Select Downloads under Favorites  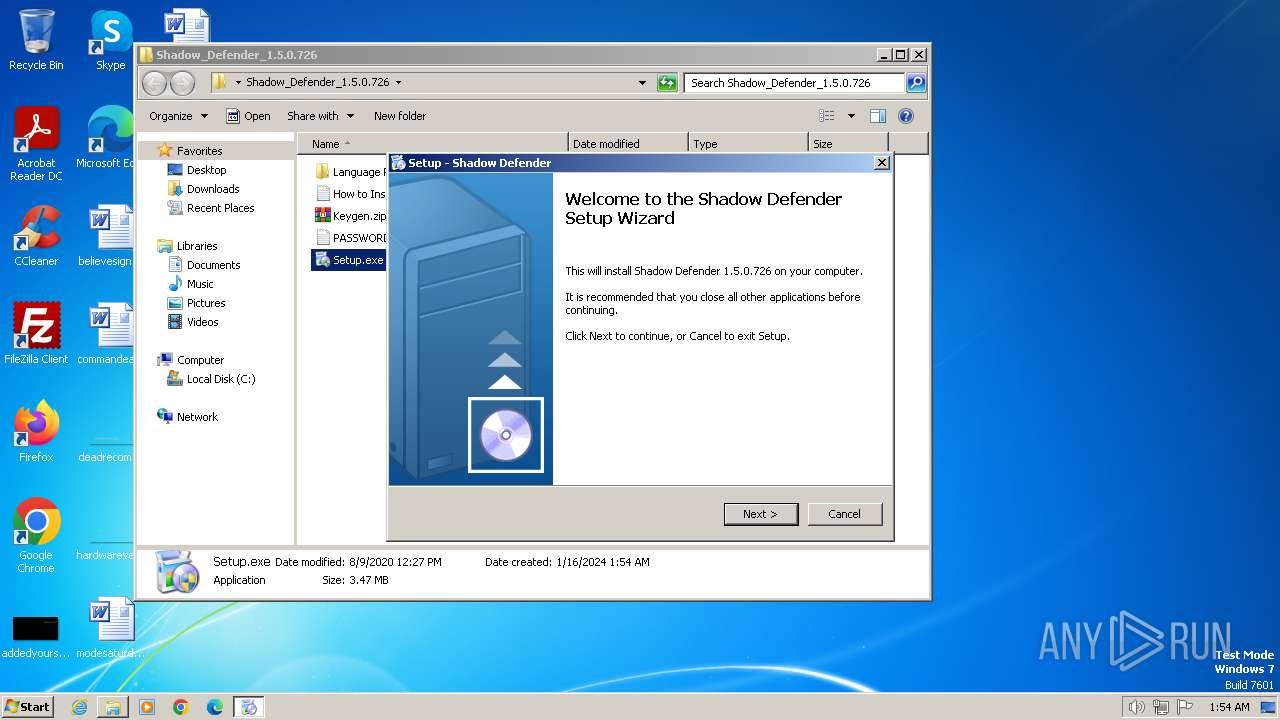pos(213,189)
